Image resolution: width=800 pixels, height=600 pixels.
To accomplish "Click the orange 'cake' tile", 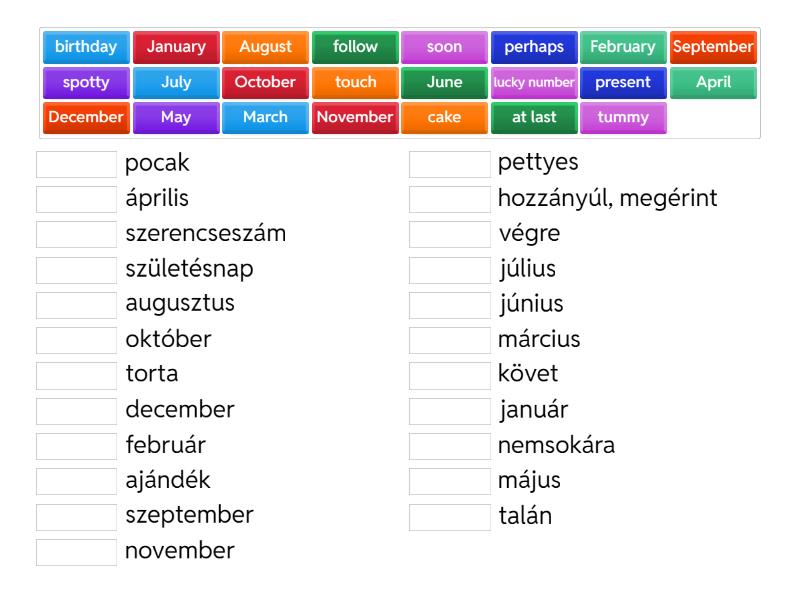I will coord(444,117).
